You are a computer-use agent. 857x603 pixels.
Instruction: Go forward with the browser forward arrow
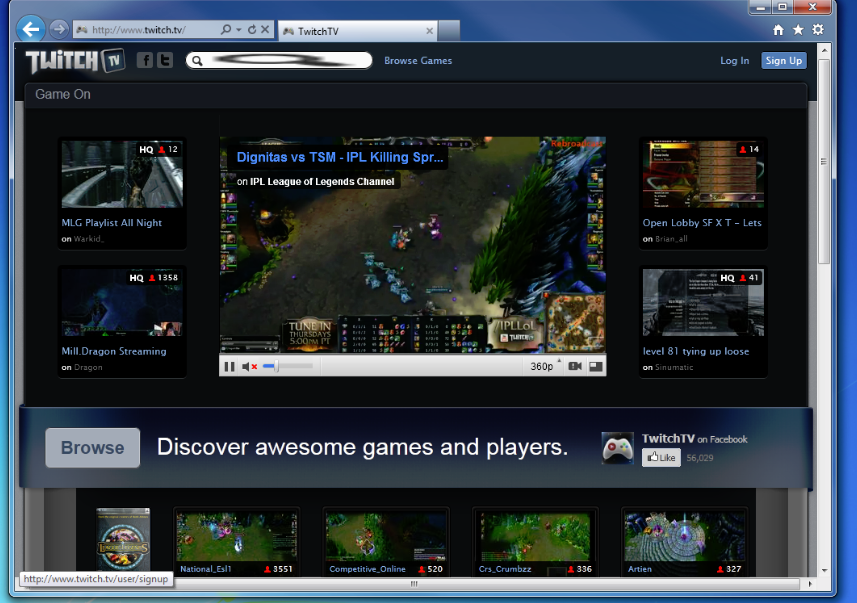coord(59,29)
